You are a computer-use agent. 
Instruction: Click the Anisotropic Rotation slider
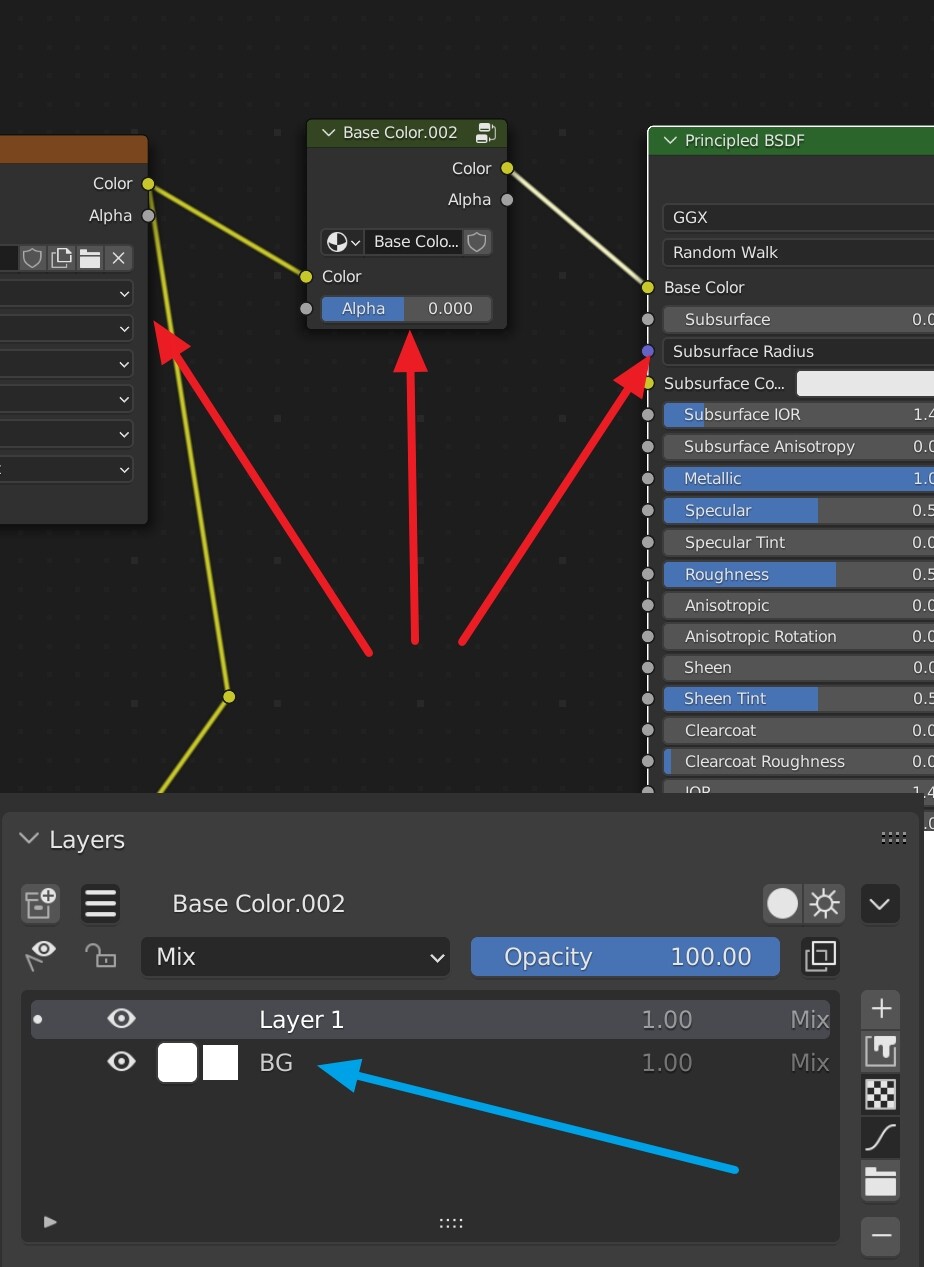pos(798,637)
